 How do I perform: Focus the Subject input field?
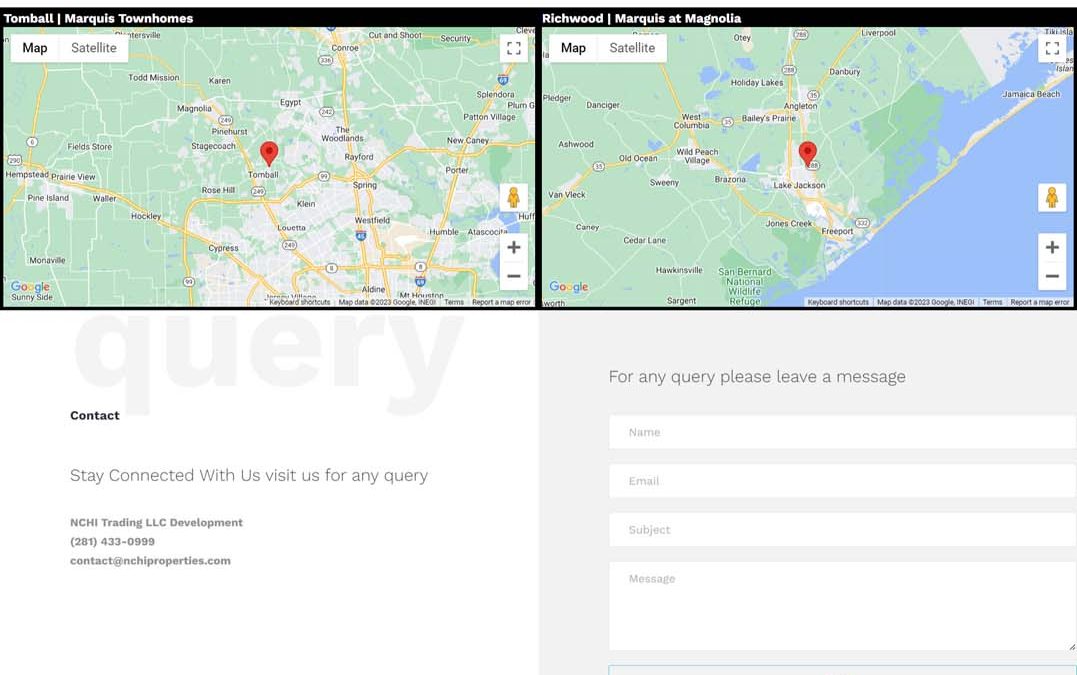click(842, 530)
